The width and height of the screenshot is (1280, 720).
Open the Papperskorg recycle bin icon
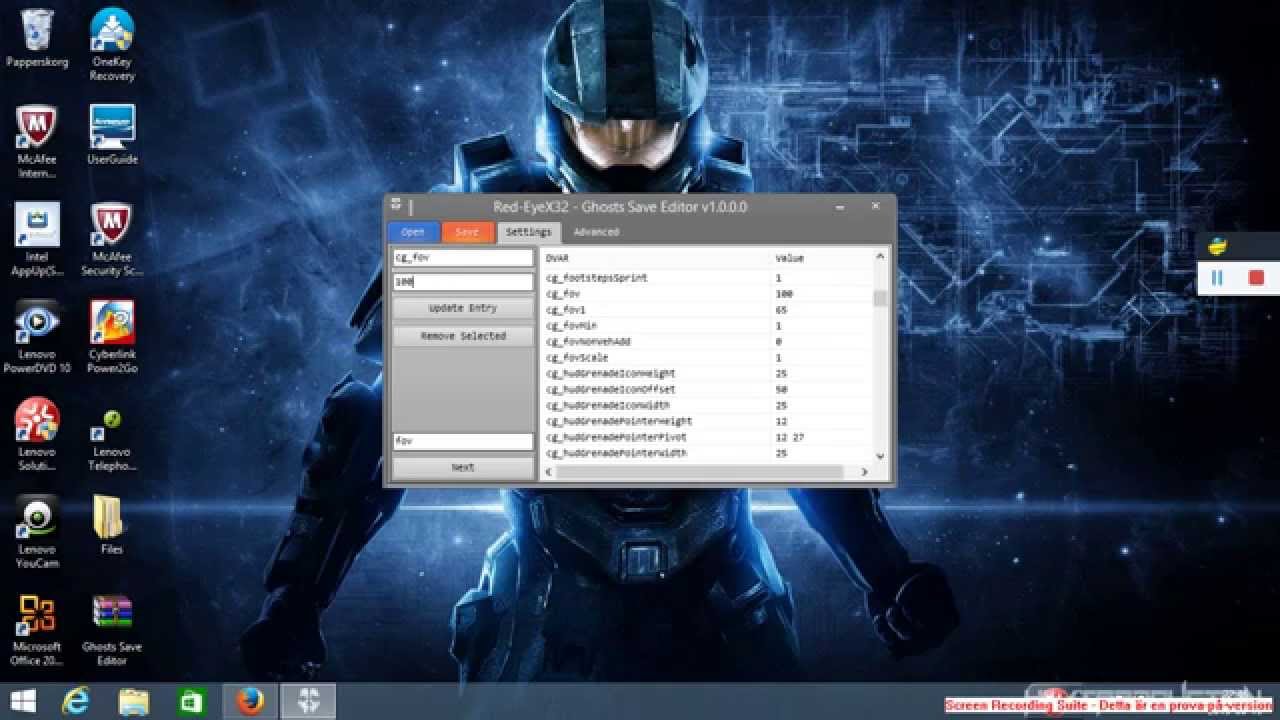point(37,39)
